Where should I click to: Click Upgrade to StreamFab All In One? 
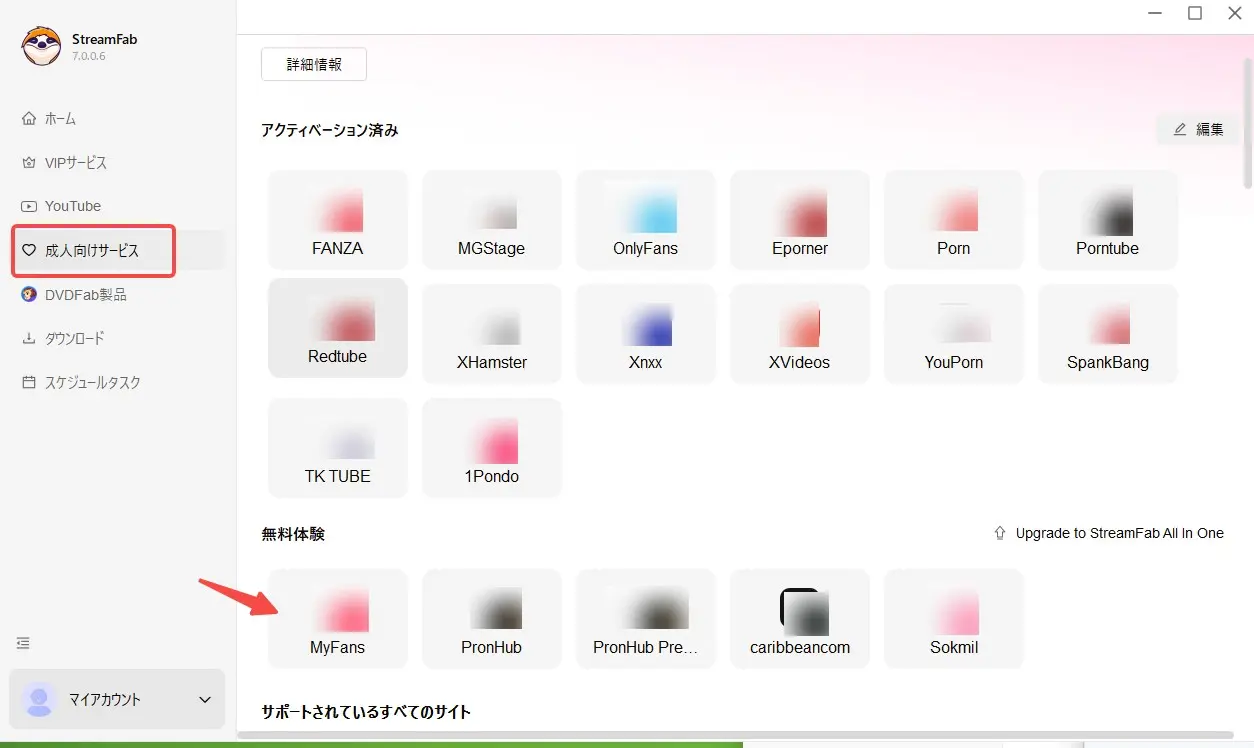(x=1119, y=534)
